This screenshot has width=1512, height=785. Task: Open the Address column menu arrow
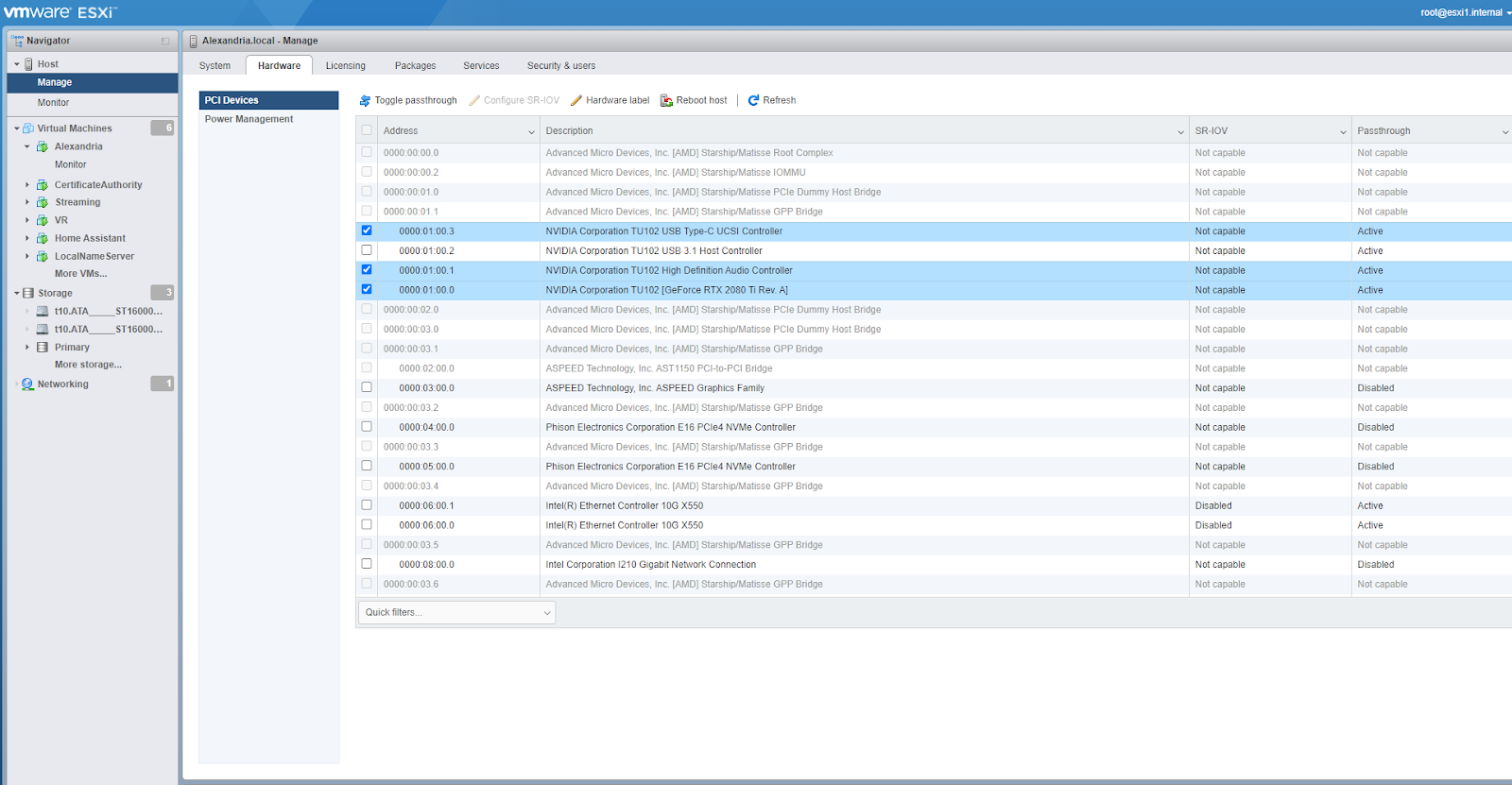tap(531, 131)
